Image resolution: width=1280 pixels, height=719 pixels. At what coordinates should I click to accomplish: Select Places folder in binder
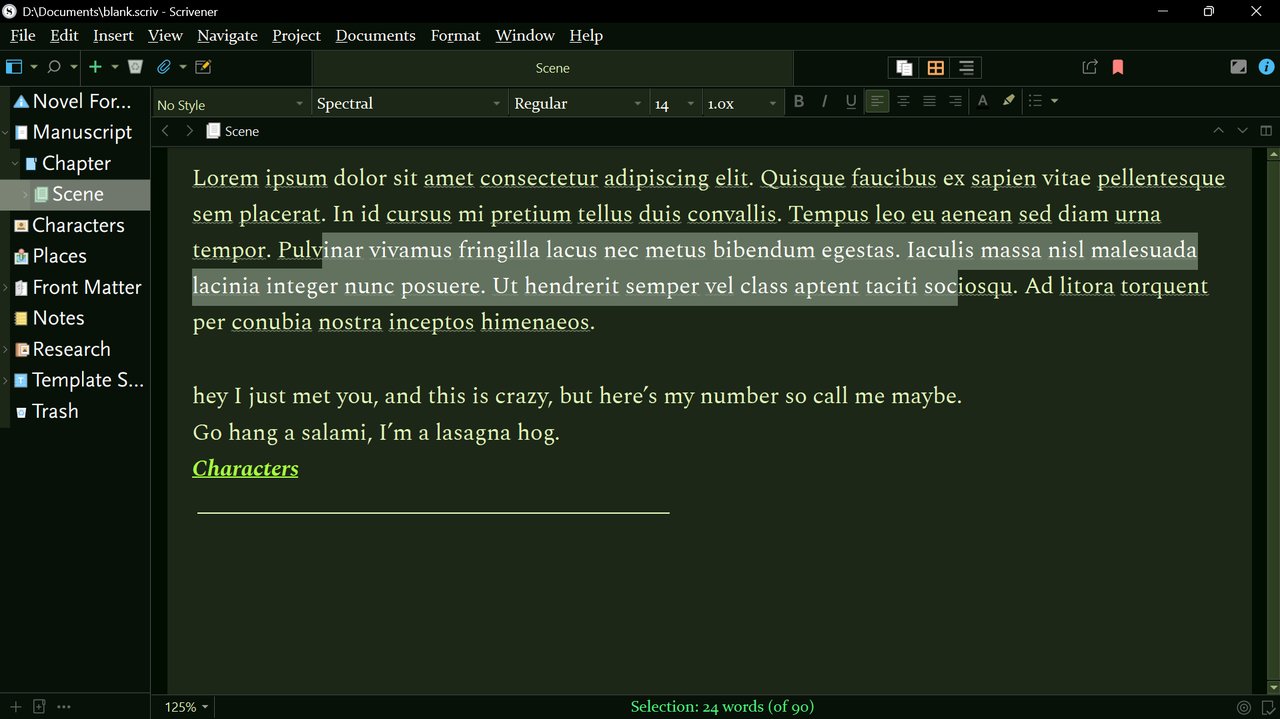[75, 256]
